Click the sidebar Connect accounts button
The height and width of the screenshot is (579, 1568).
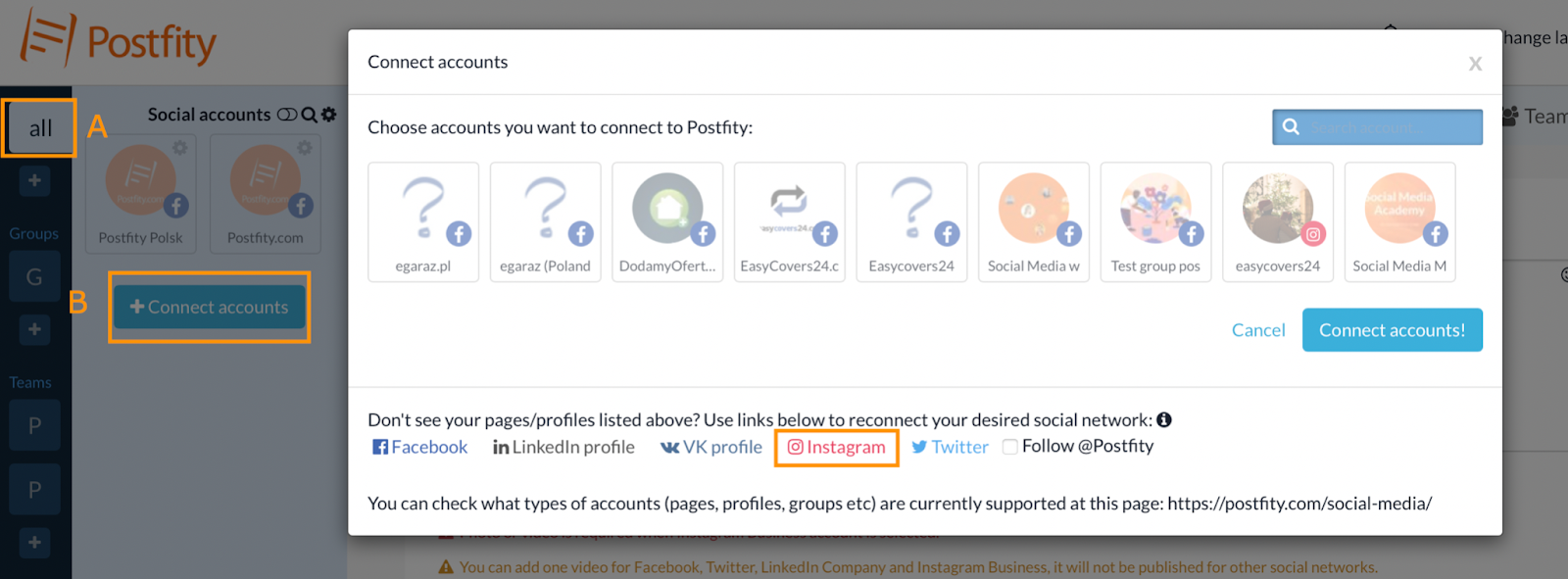pos(210,308)
